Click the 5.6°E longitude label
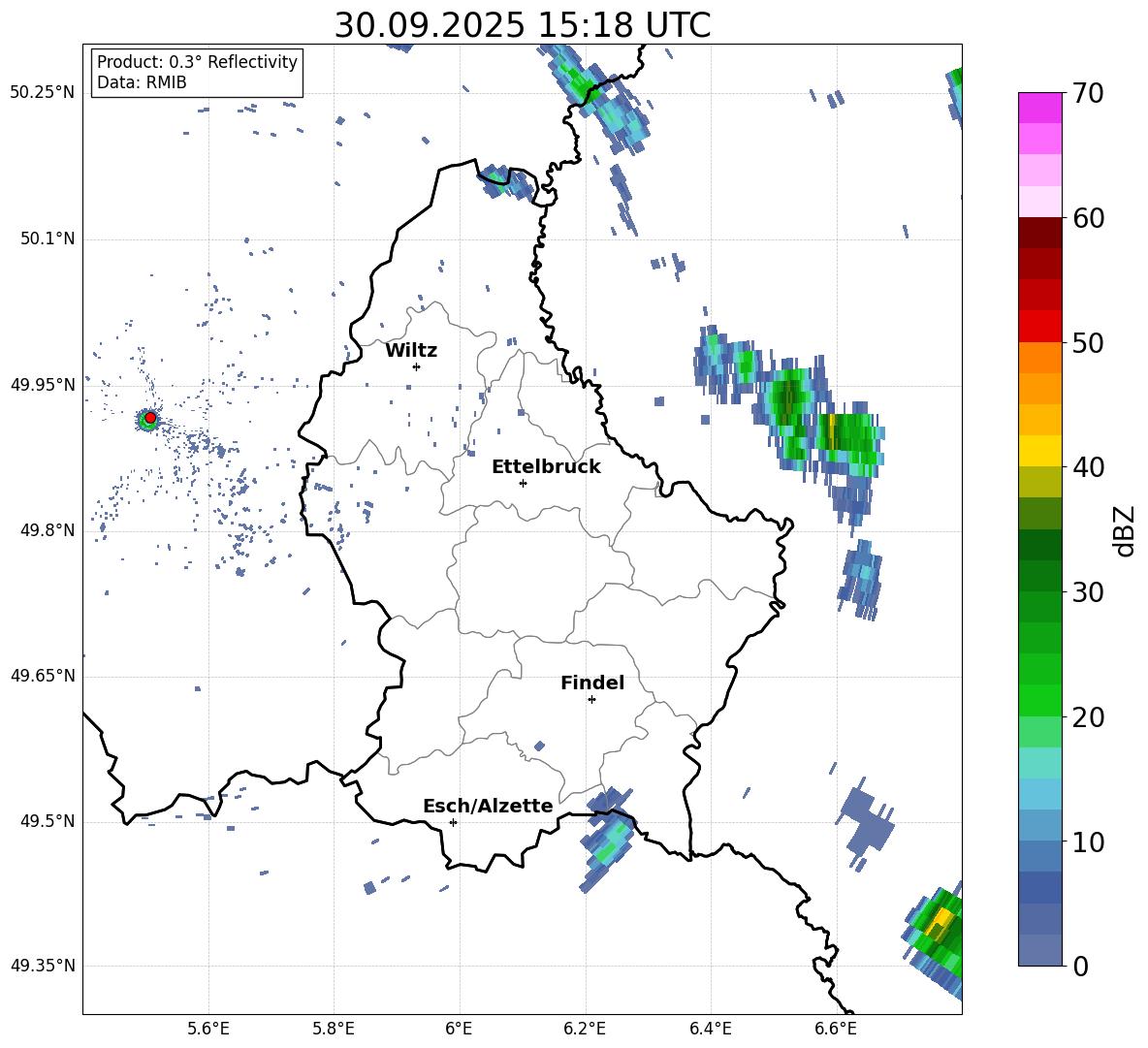The image size is (1148, 1048). click(208, 1030)
